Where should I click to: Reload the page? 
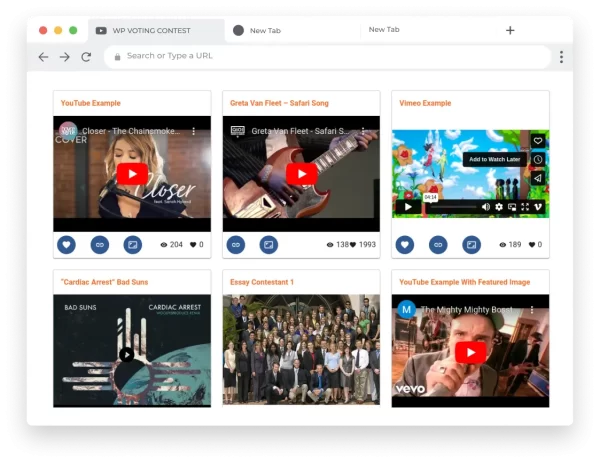click(x=86, y=57)
